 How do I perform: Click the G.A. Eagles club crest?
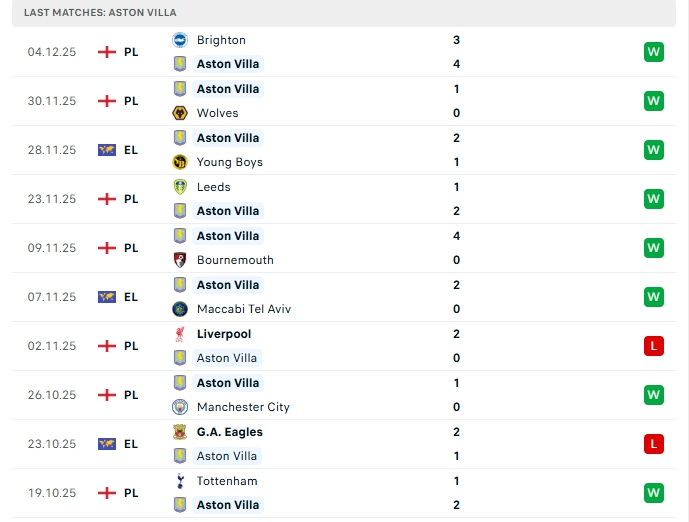[180, 432]
